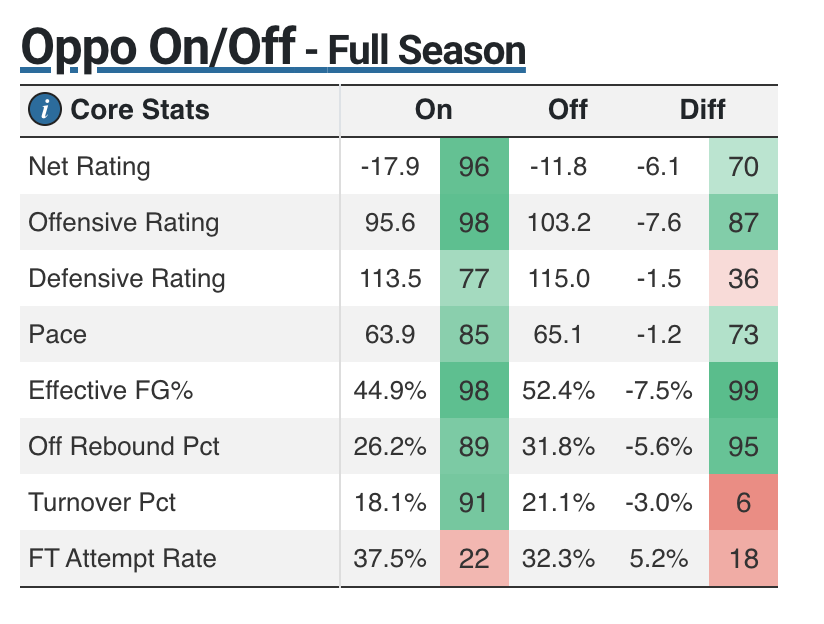Screen dimensions: 824x624
Task: Click the Full Season subtitle text
Action: point(426,50)
